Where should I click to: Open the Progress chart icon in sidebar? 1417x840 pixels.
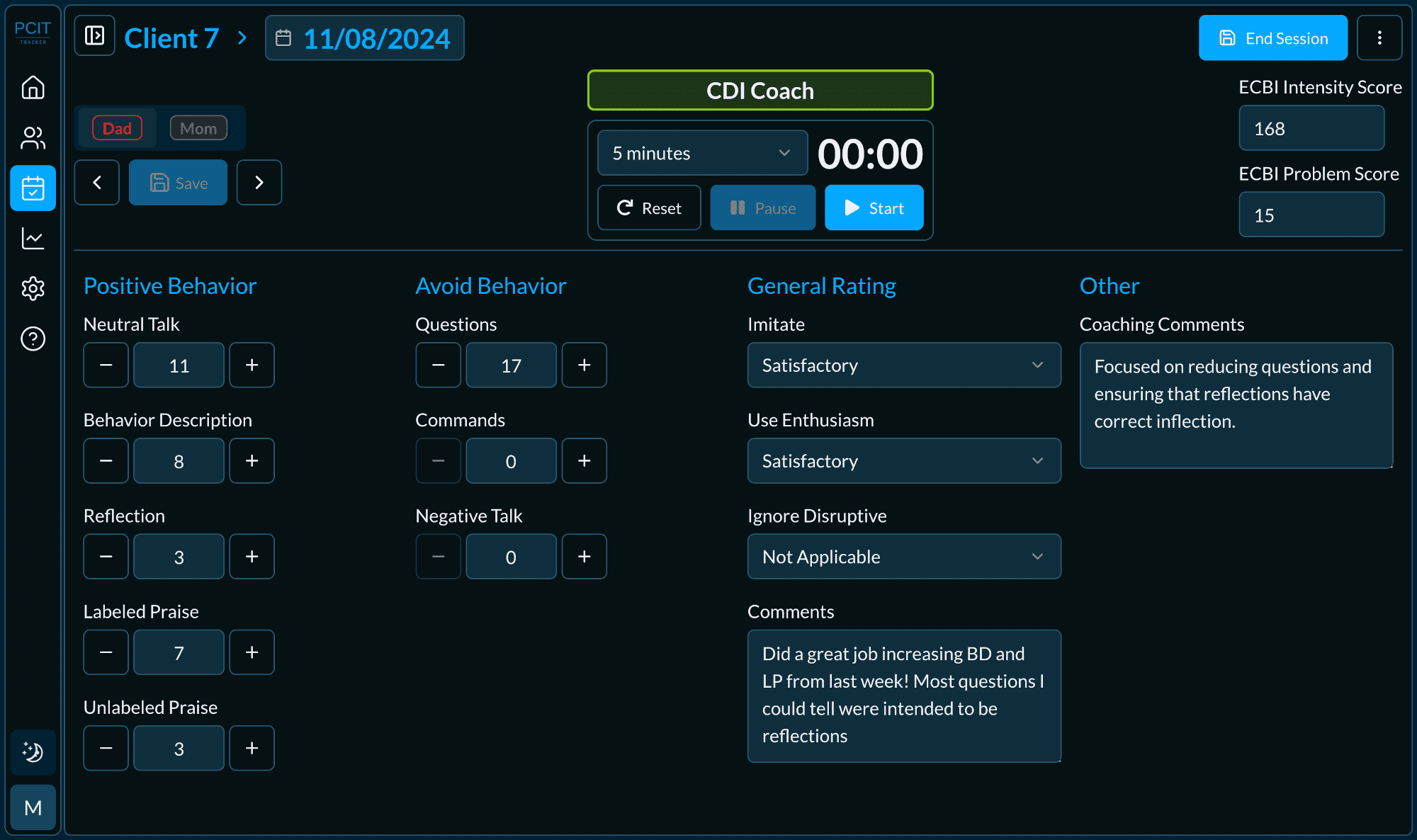point(33,239)
